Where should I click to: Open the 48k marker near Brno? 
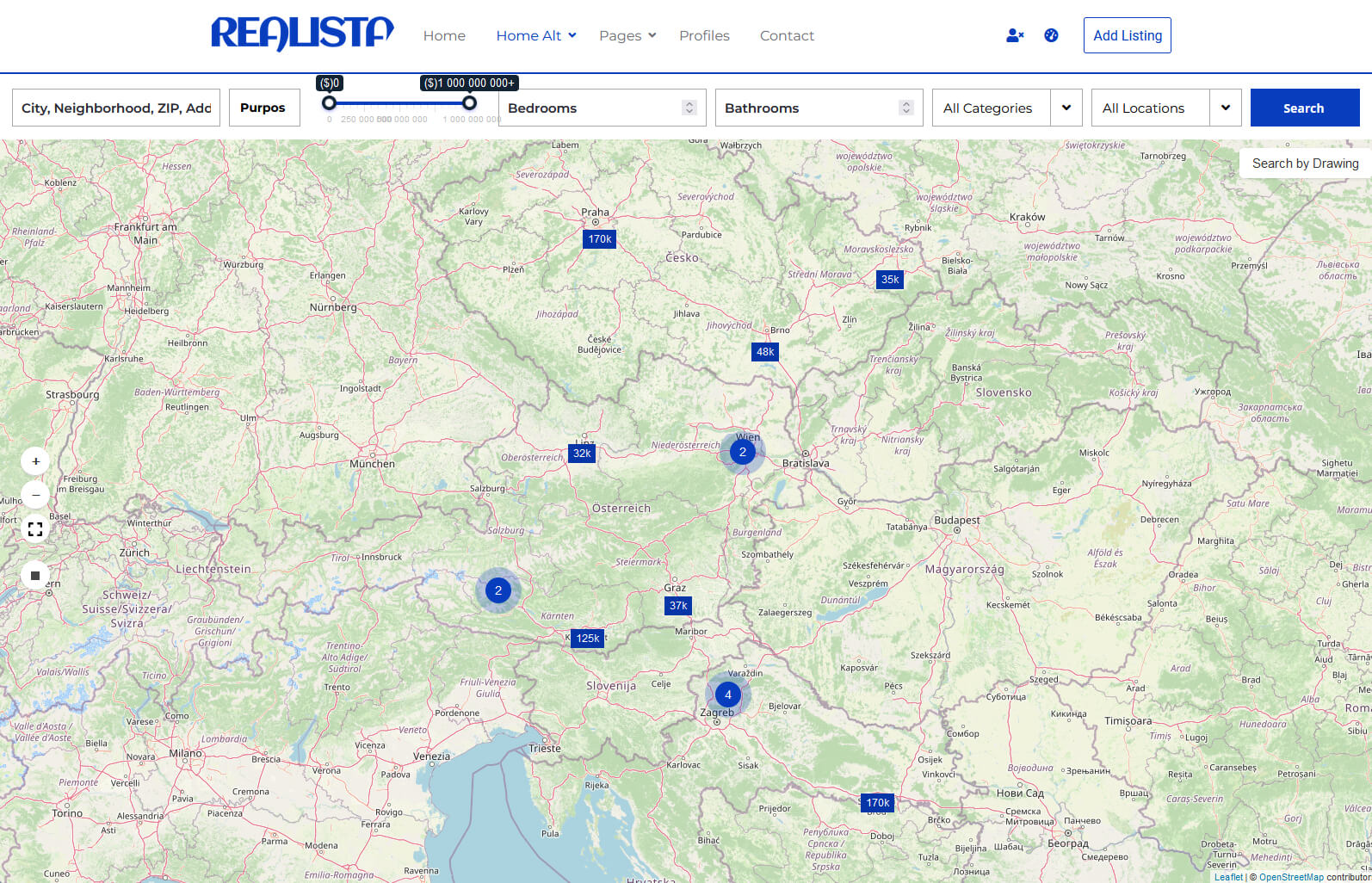765,352
